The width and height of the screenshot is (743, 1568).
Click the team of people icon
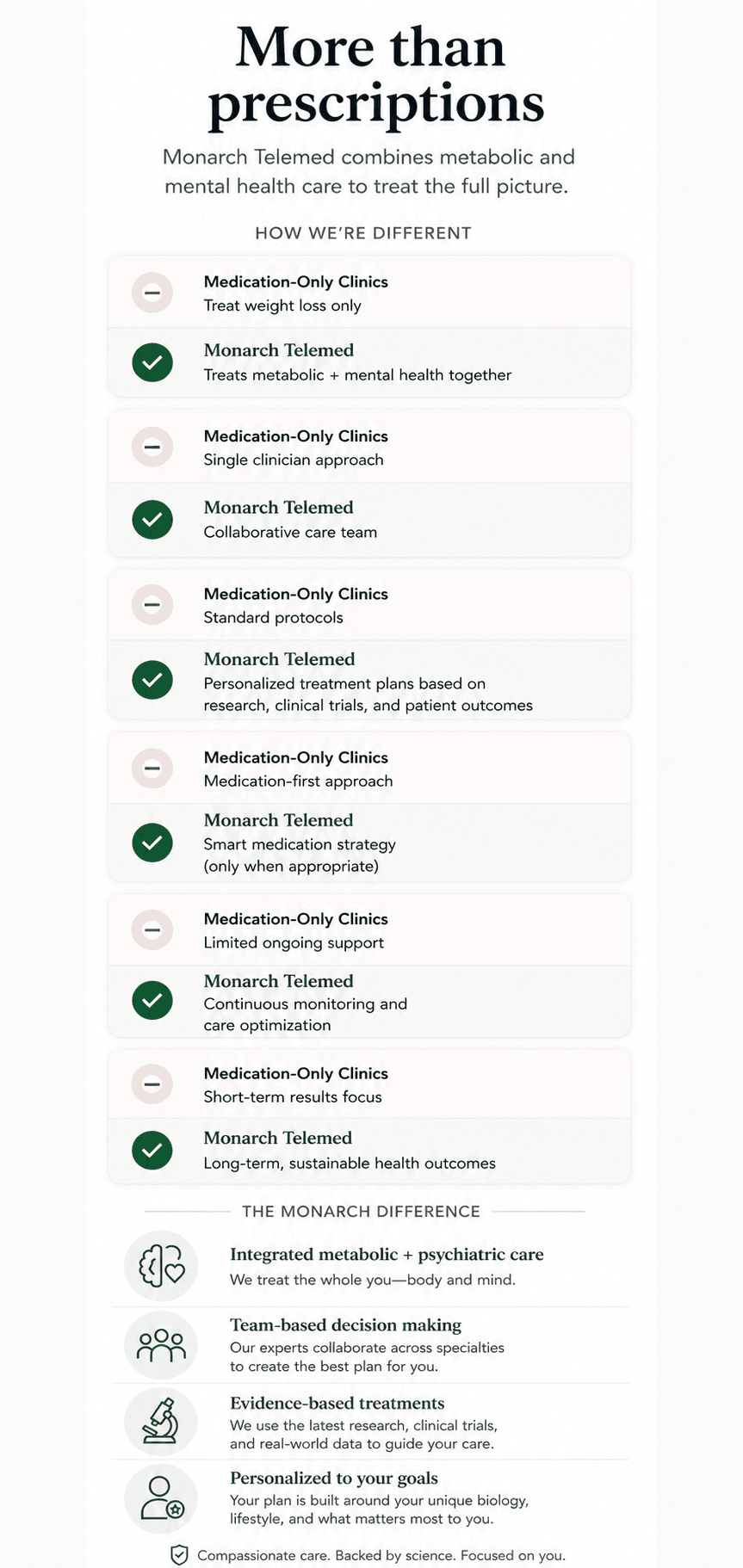(x=161, y=1345)
